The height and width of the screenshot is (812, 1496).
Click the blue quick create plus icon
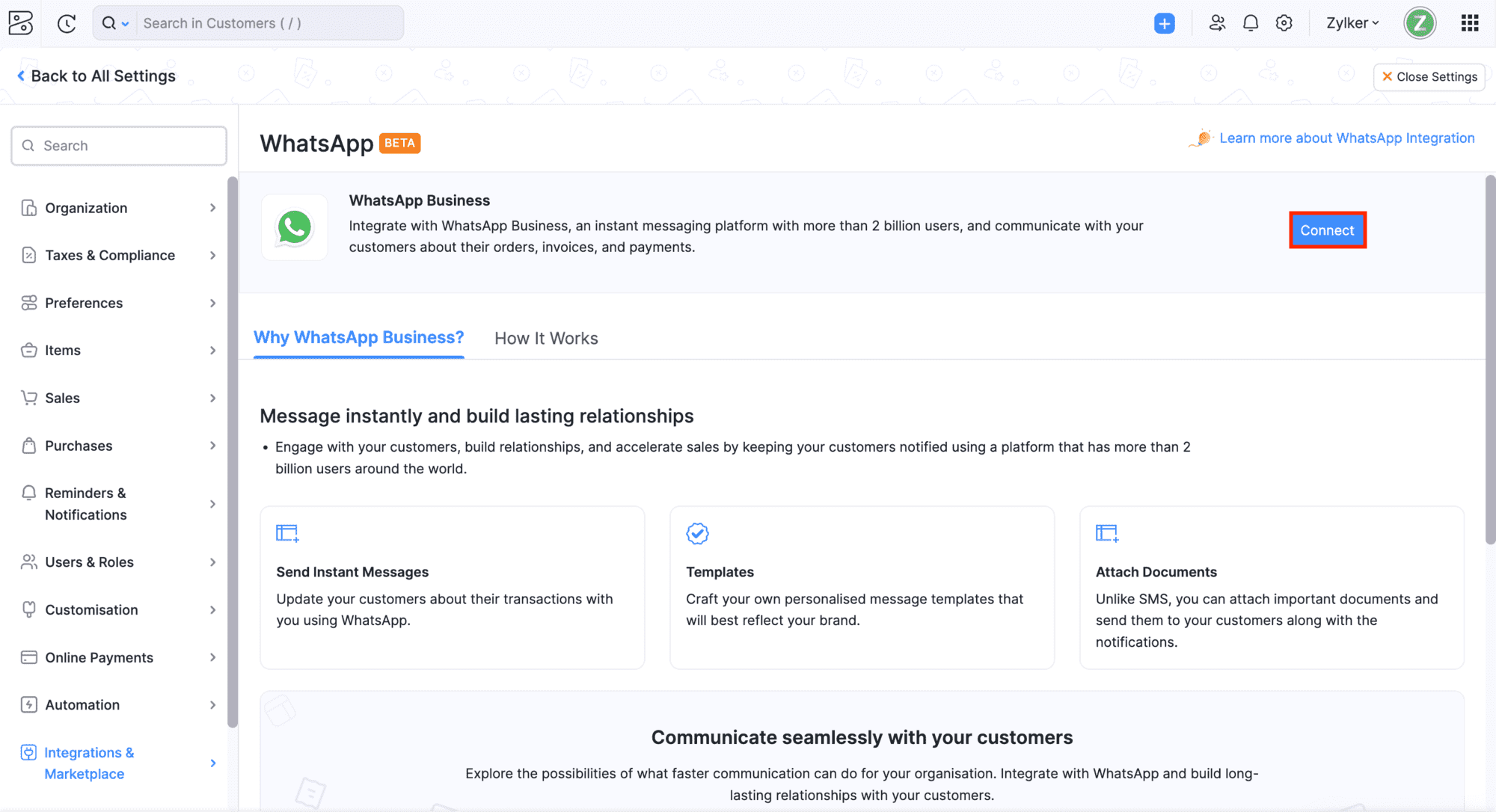(x=1164, y=23)
